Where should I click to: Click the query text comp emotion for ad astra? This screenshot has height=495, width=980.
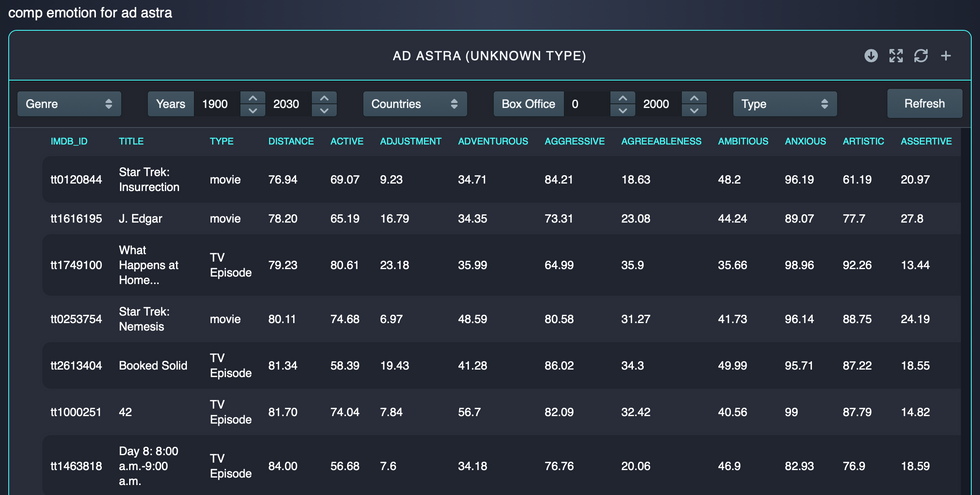(90, 12)
